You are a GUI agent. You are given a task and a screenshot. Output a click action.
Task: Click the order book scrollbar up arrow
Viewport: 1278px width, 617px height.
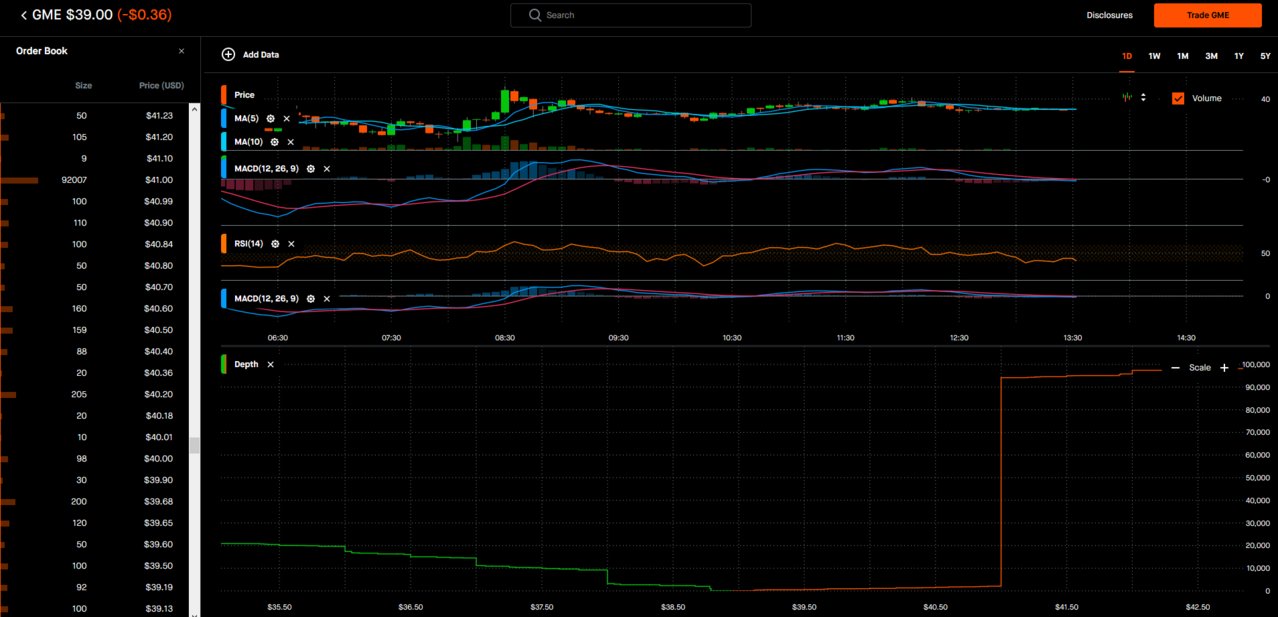[x=195, y=108]
